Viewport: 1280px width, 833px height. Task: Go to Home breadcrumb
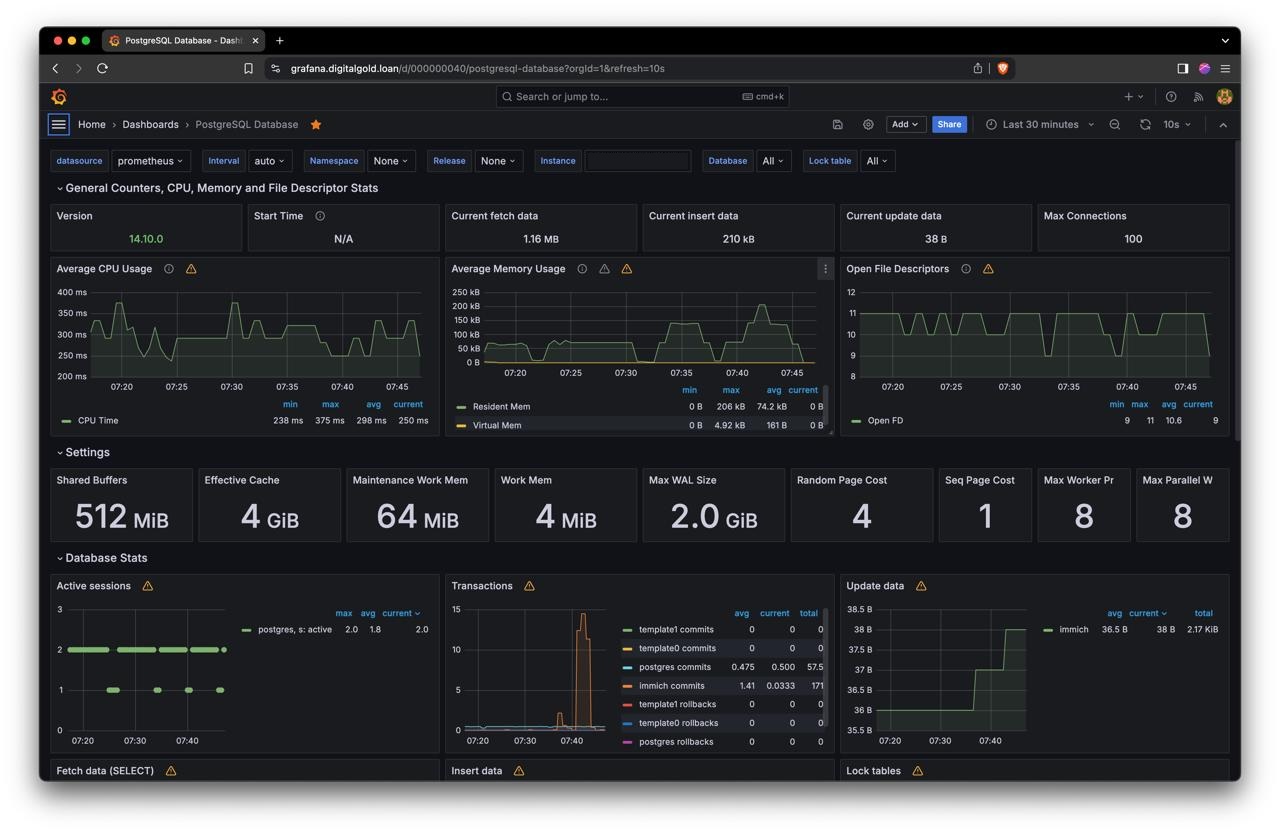[x=92, y=125]
